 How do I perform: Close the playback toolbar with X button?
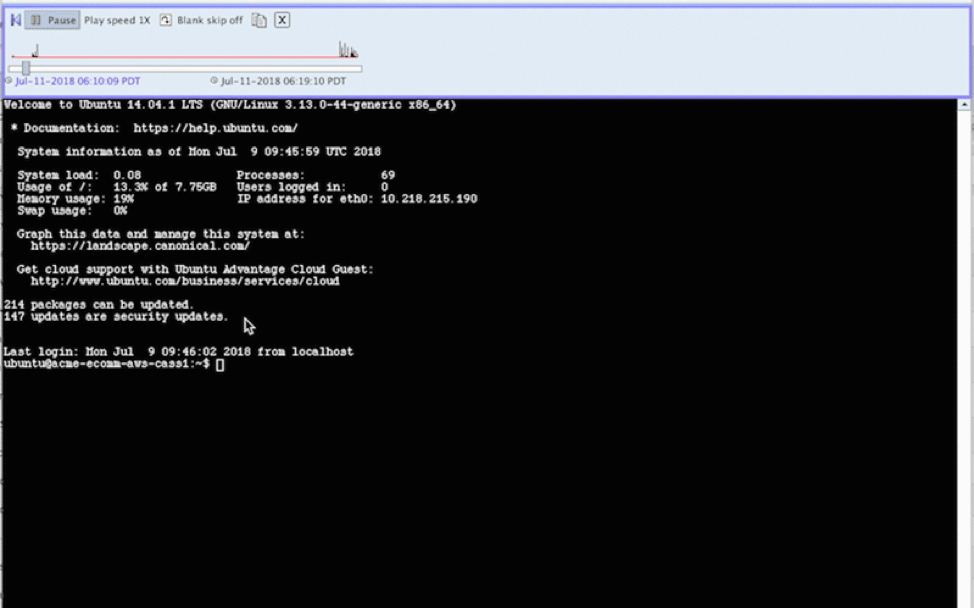coord(282,20)
